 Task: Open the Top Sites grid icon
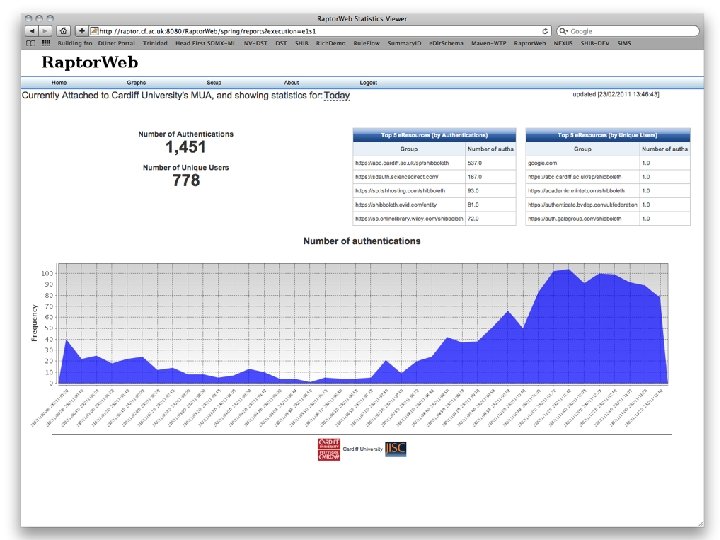(46, 43)
